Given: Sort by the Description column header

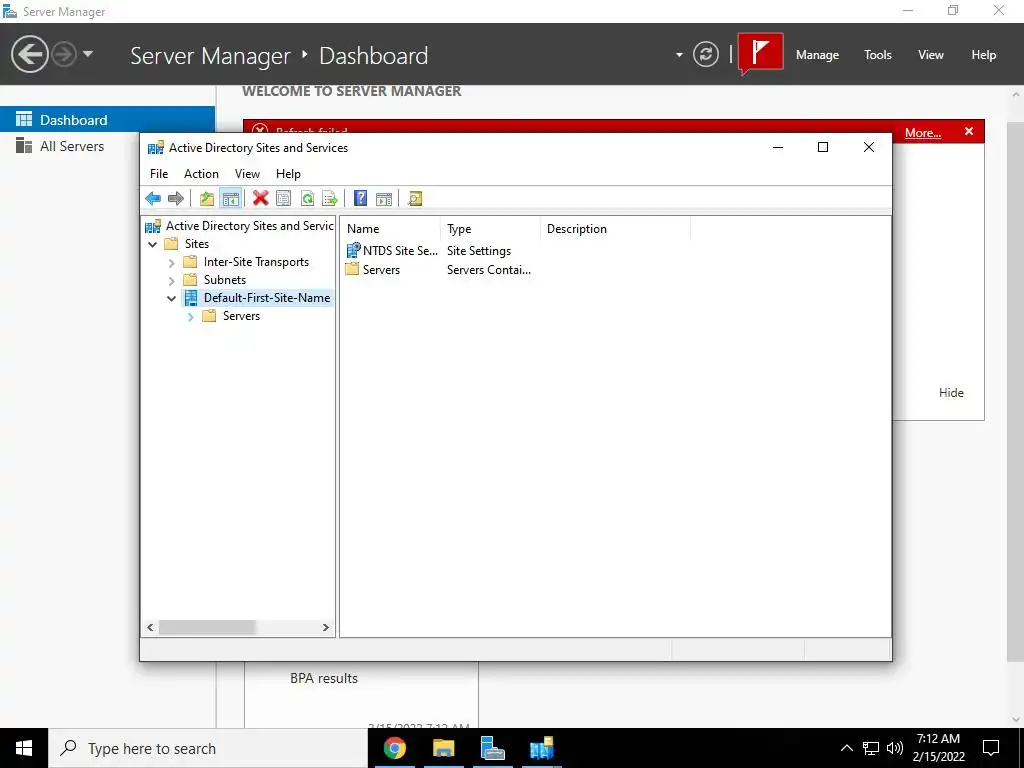Looking at the screenshot, I should coord(615,229).
